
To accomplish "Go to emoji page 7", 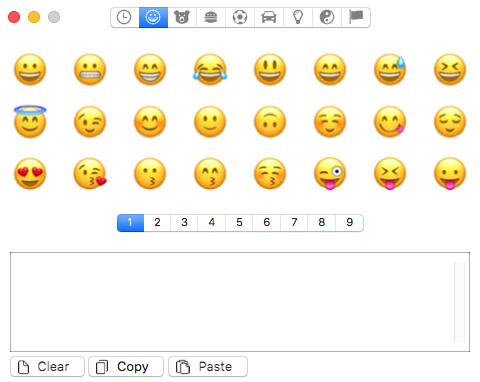I will pos(294,223).
